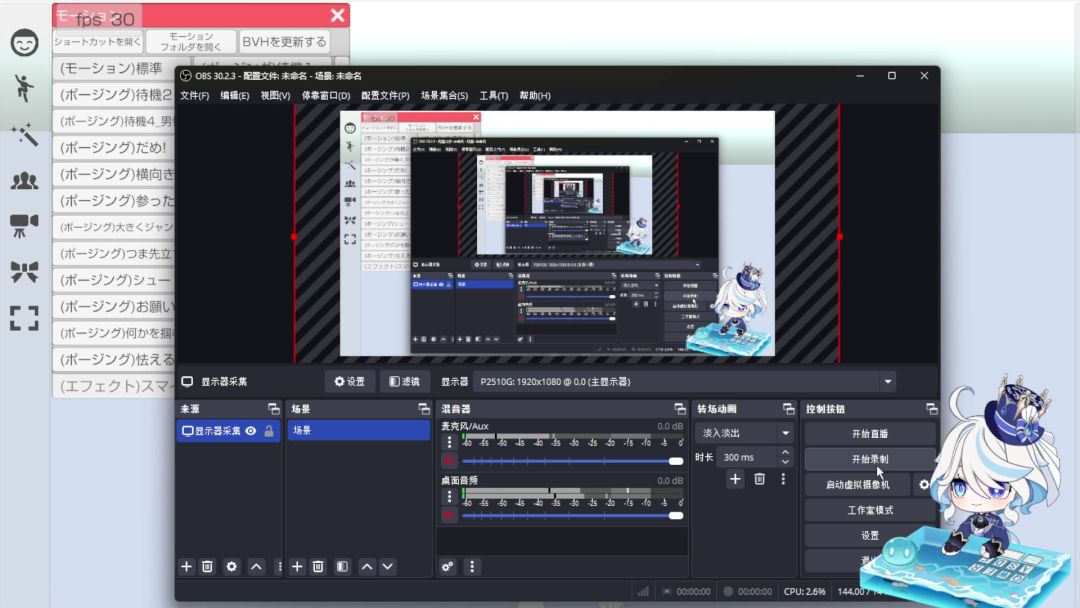The width and height of the screenshot is (1080, 608).
Task: Open the camera settings icon in sidebar
Action: [x=24, y=226]
